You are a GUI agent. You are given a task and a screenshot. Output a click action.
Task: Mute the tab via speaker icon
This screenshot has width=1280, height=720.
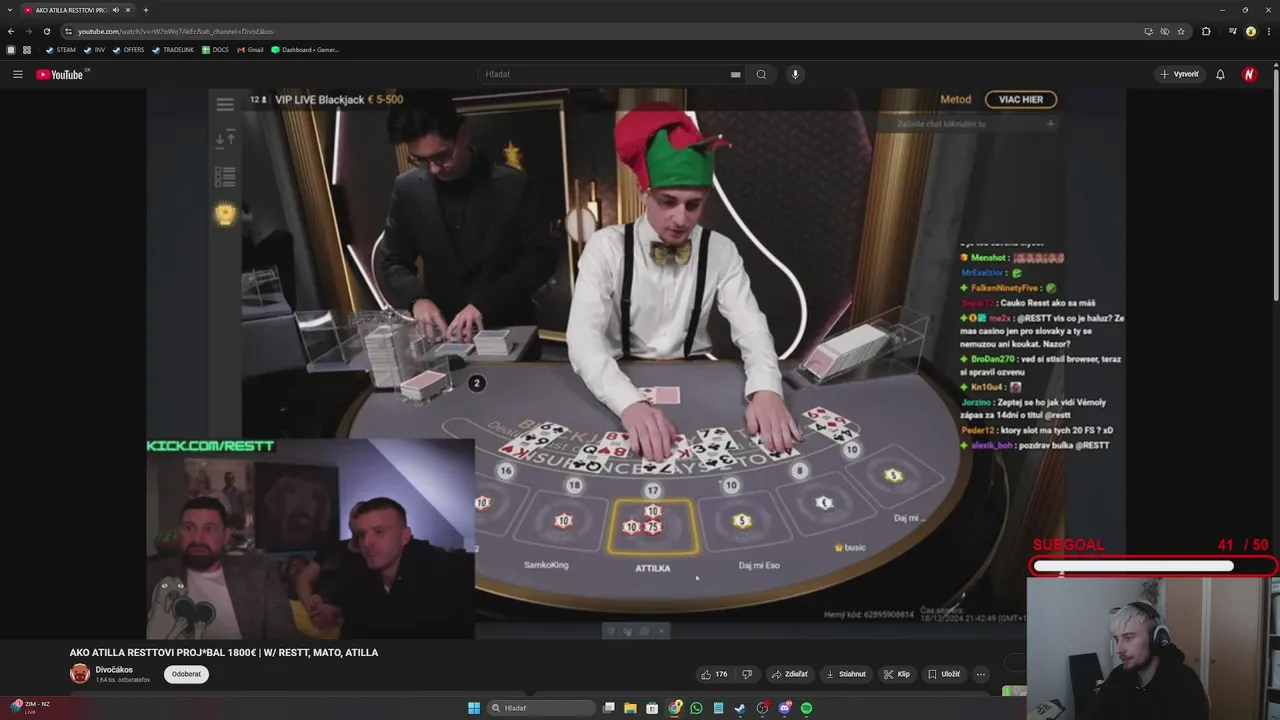116,10
